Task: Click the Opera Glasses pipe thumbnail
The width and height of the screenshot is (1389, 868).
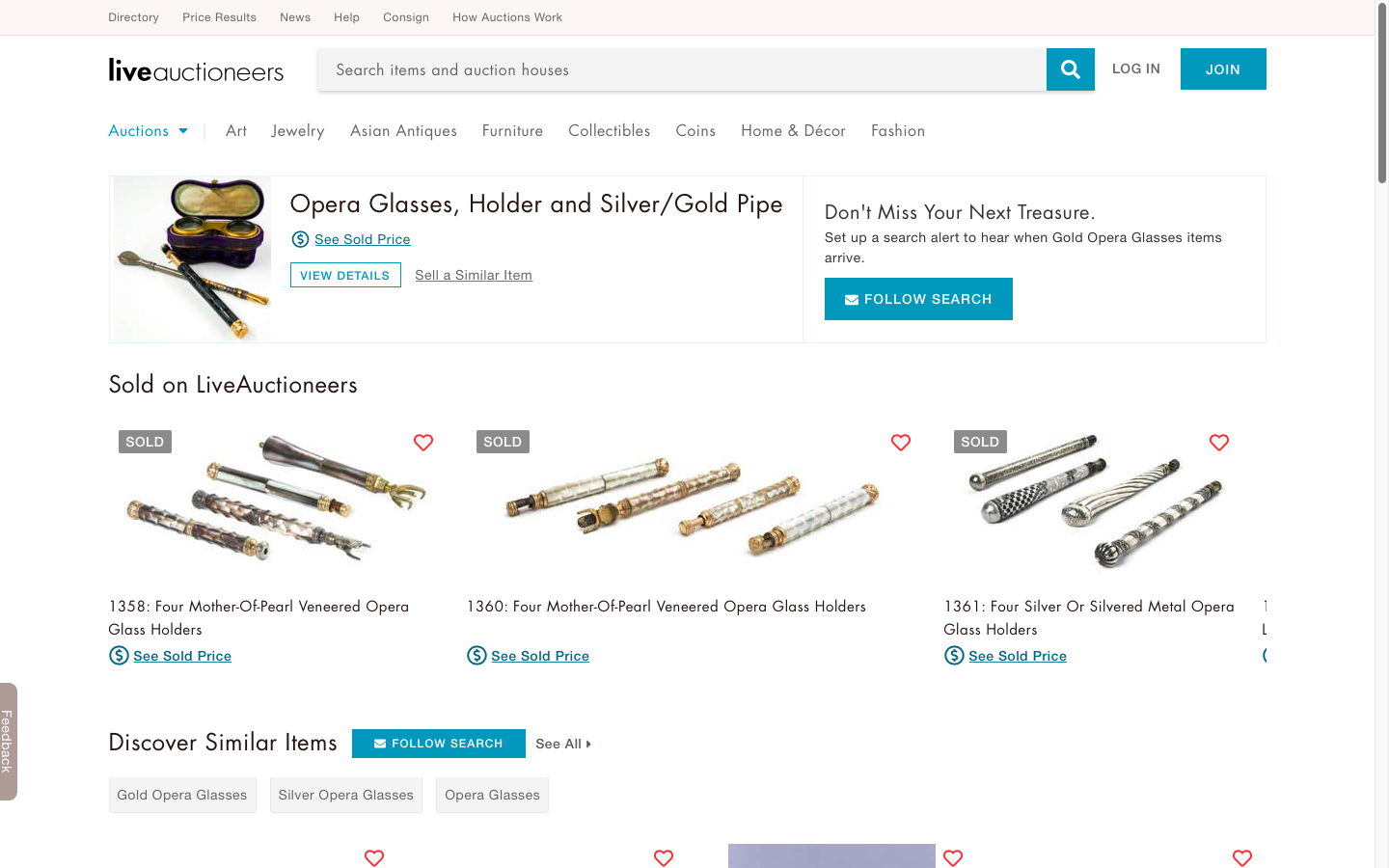Action: coord(192,258)
